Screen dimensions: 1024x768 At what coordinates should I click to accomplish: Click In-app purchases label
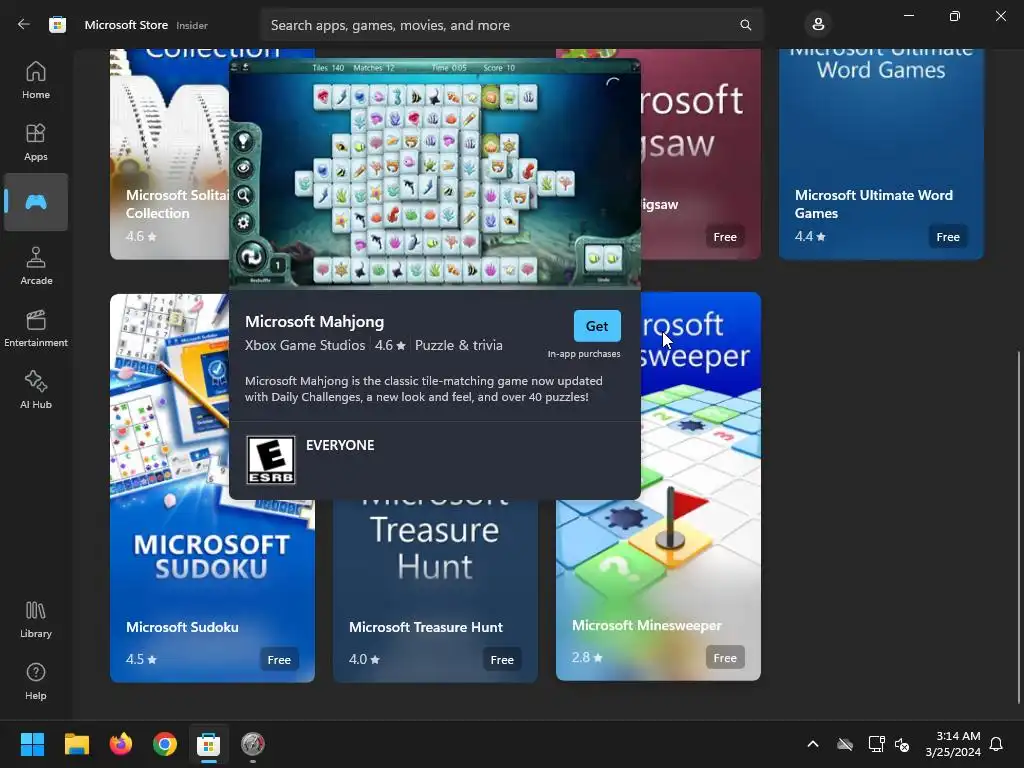click(x=584, y=354)
